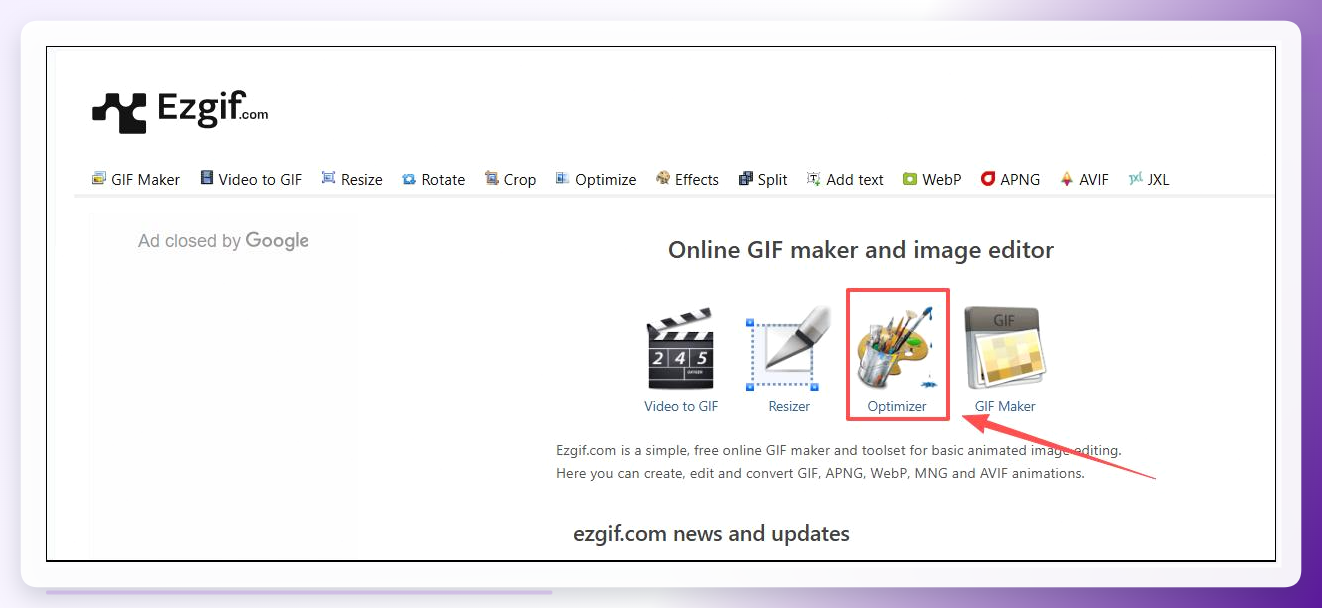This screenshot has width=1322, height=608.
Task: Open the Optimizer text link
Action: (897, 406)
